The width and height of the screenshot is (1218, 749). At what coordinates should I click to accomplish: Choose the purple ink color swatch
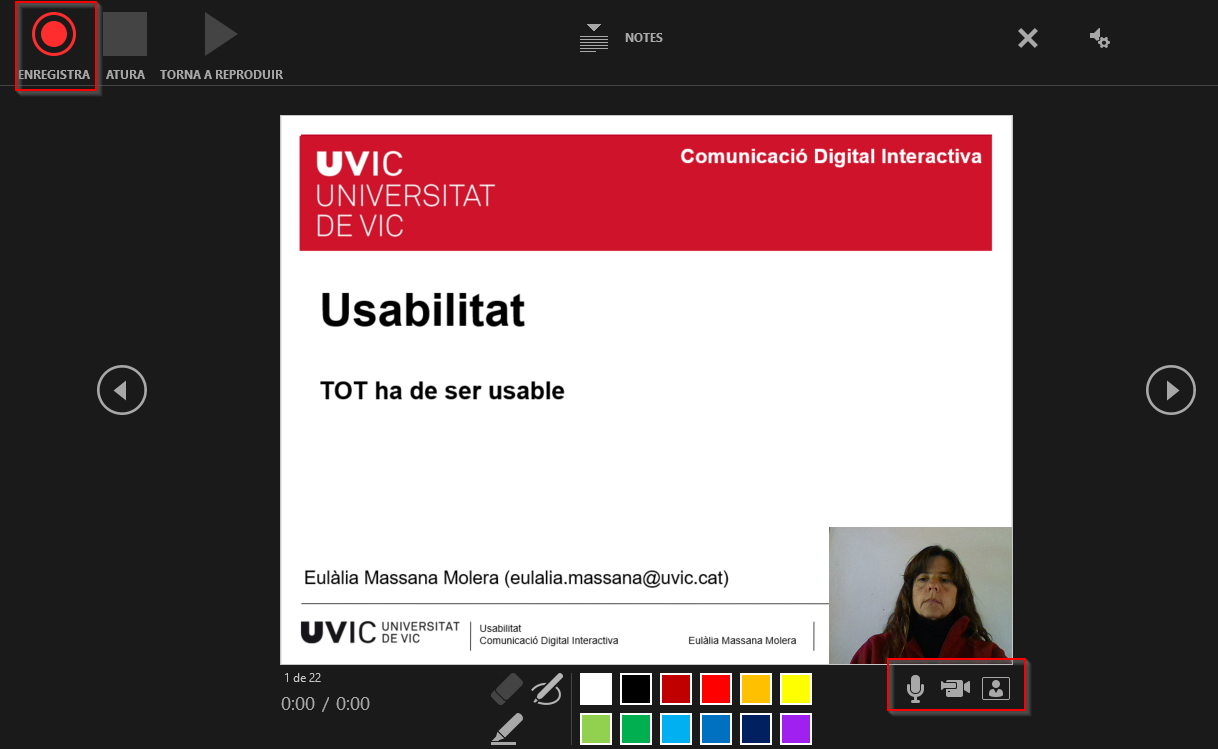click(x=796, y=729)
